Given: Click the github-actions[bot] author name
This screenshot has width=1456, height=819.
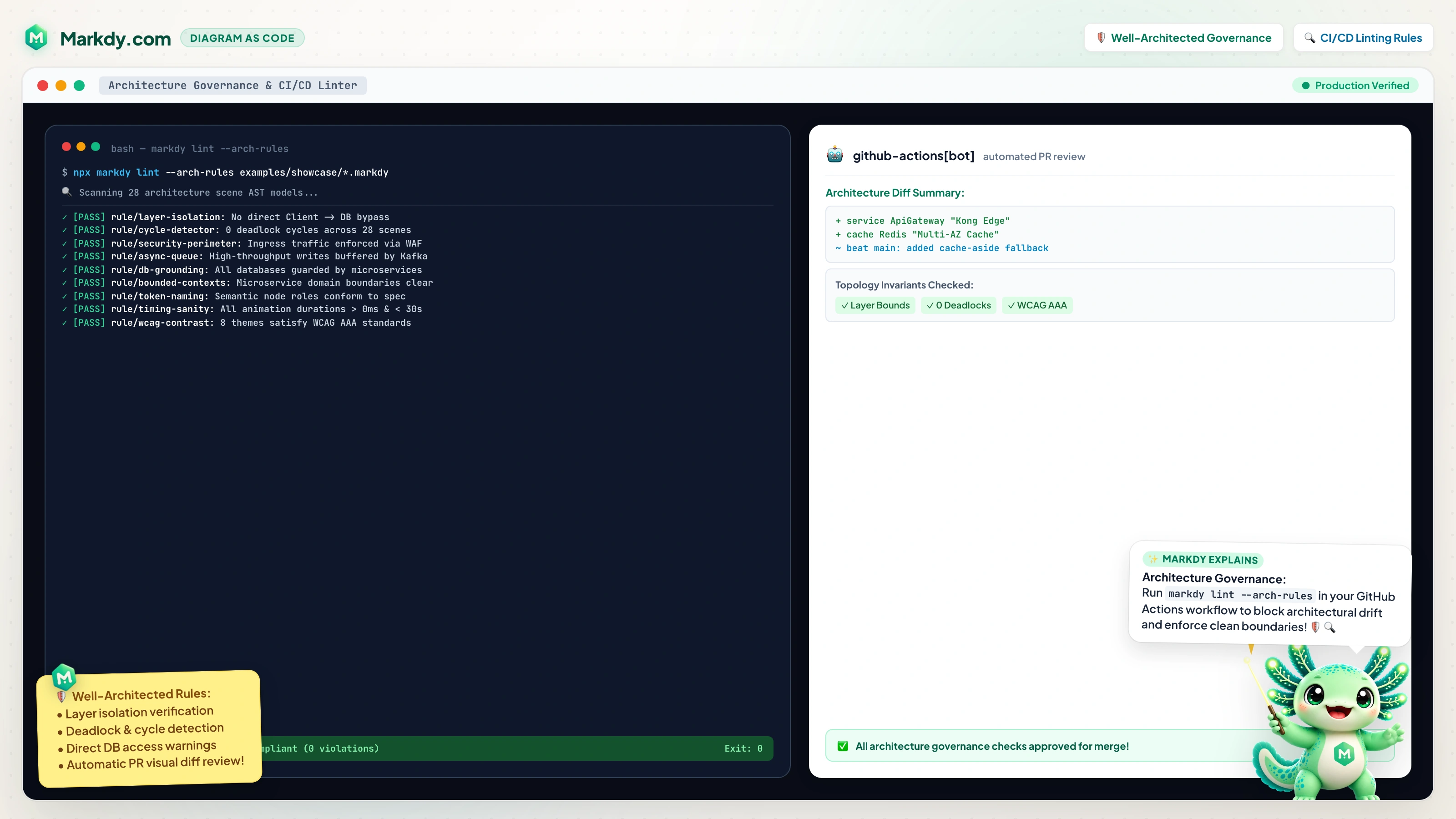Looking at the screenshot, I should point(913,156).
